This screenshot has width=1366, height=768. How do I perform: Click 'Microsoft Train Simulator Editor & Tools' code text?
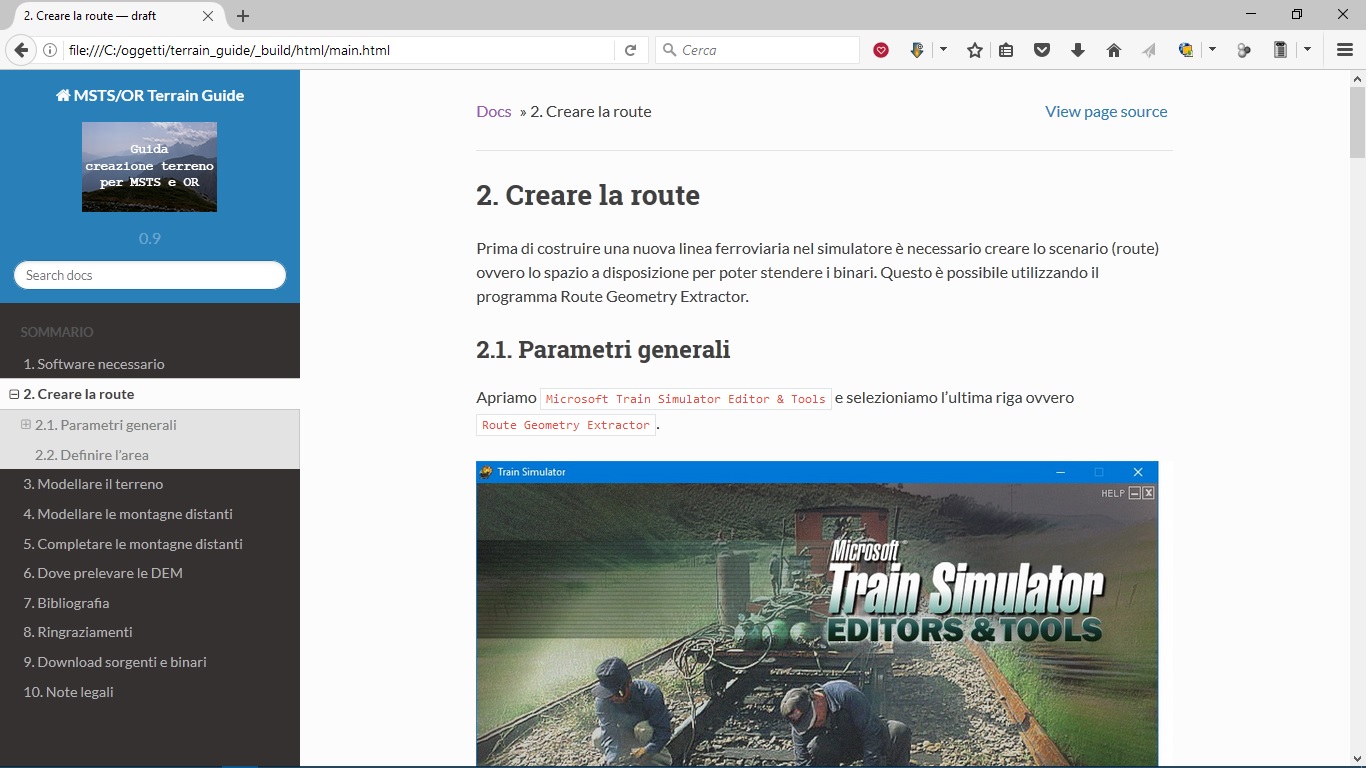point(686,398)
